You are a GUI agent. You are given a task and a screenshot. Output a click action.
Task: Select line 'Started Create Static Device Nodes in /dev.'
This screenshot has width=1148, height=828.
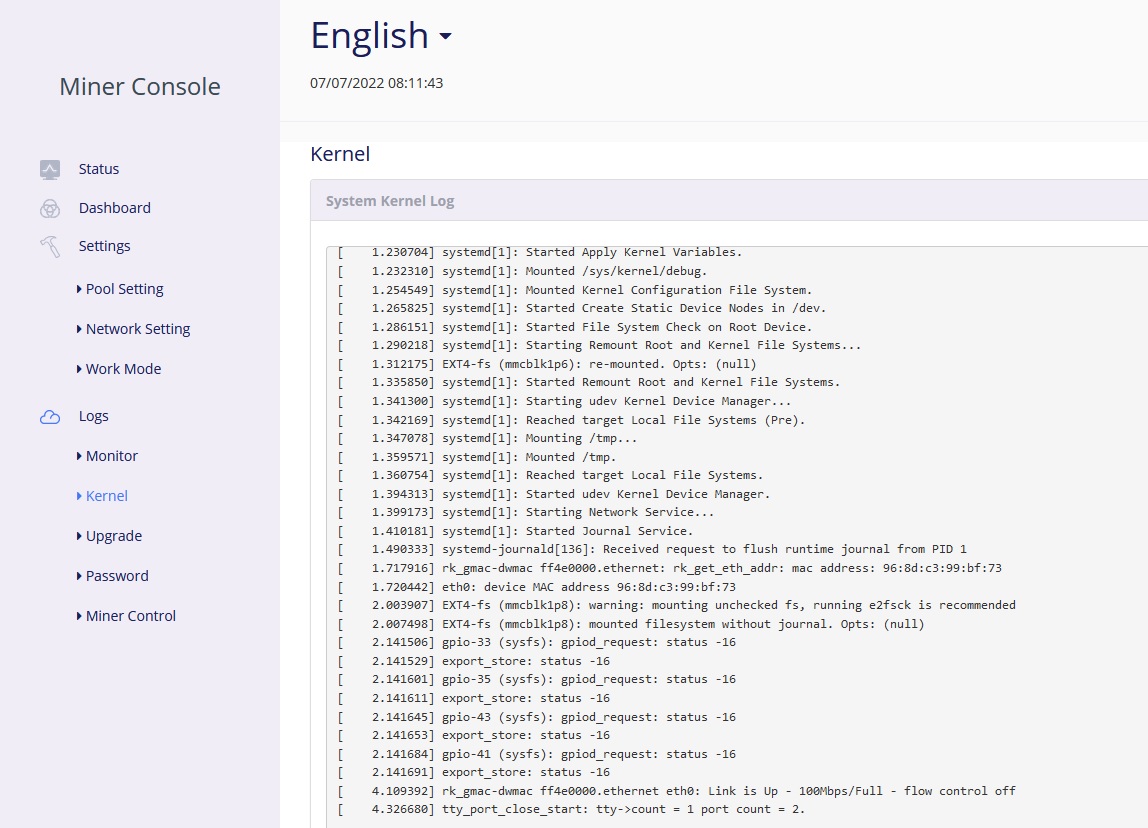click(x=582, y=308)
